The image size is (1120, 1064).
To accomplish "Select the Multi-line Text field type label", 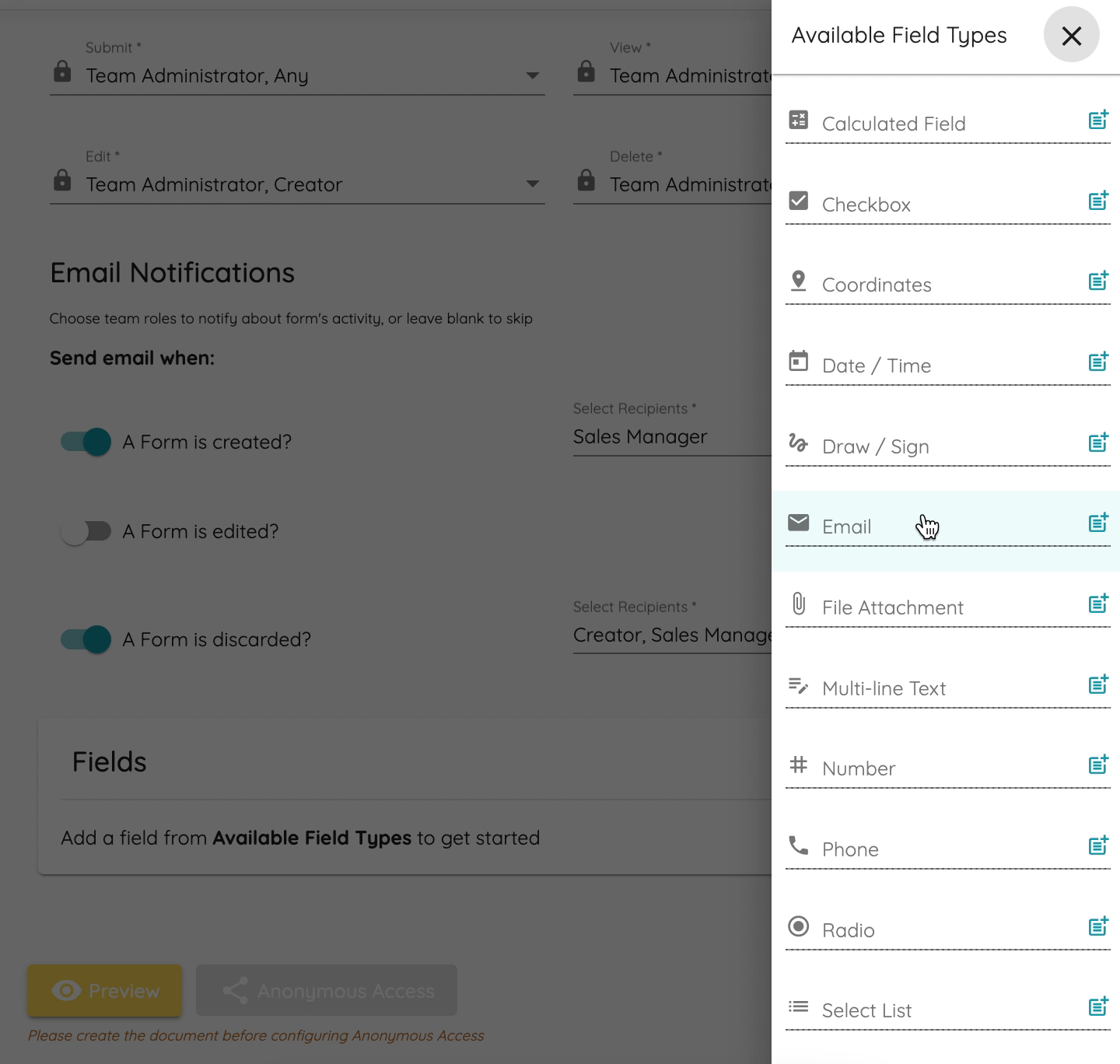I will tap(884, 688).
